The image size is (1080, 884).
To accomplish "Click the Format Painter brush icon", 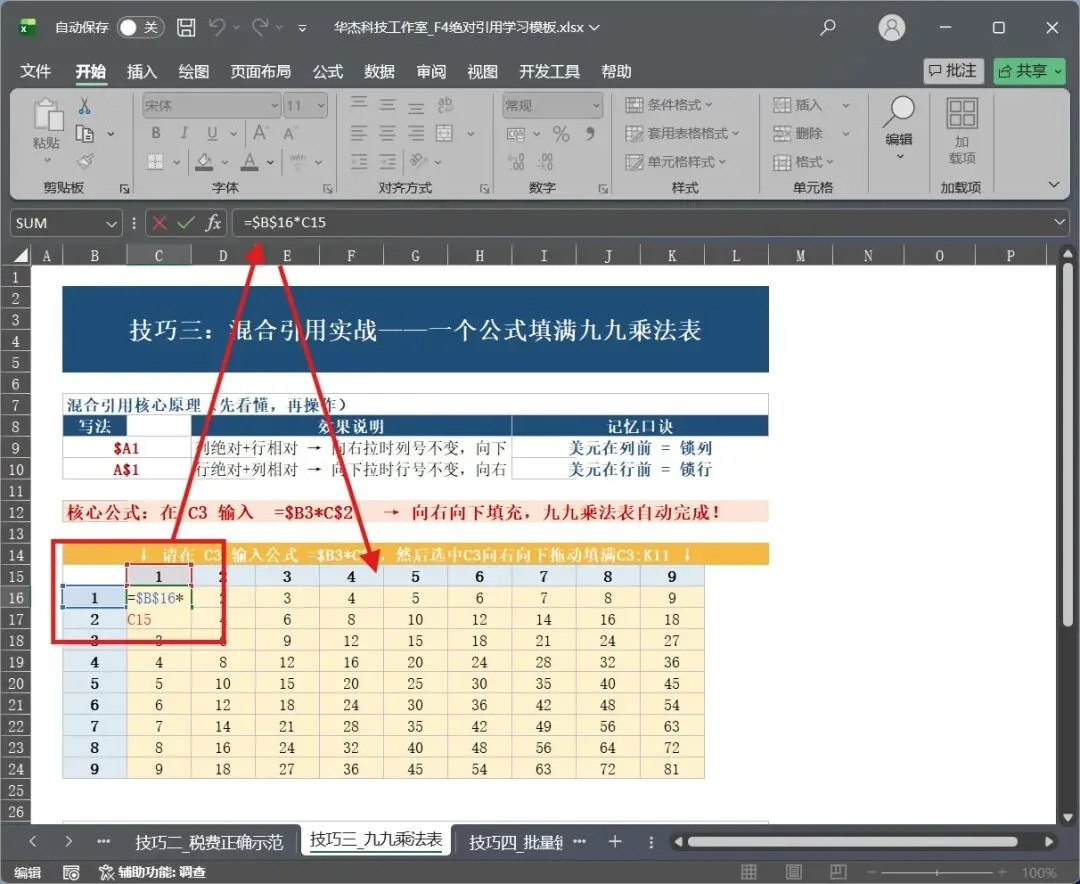I will [x=85, y=161].
